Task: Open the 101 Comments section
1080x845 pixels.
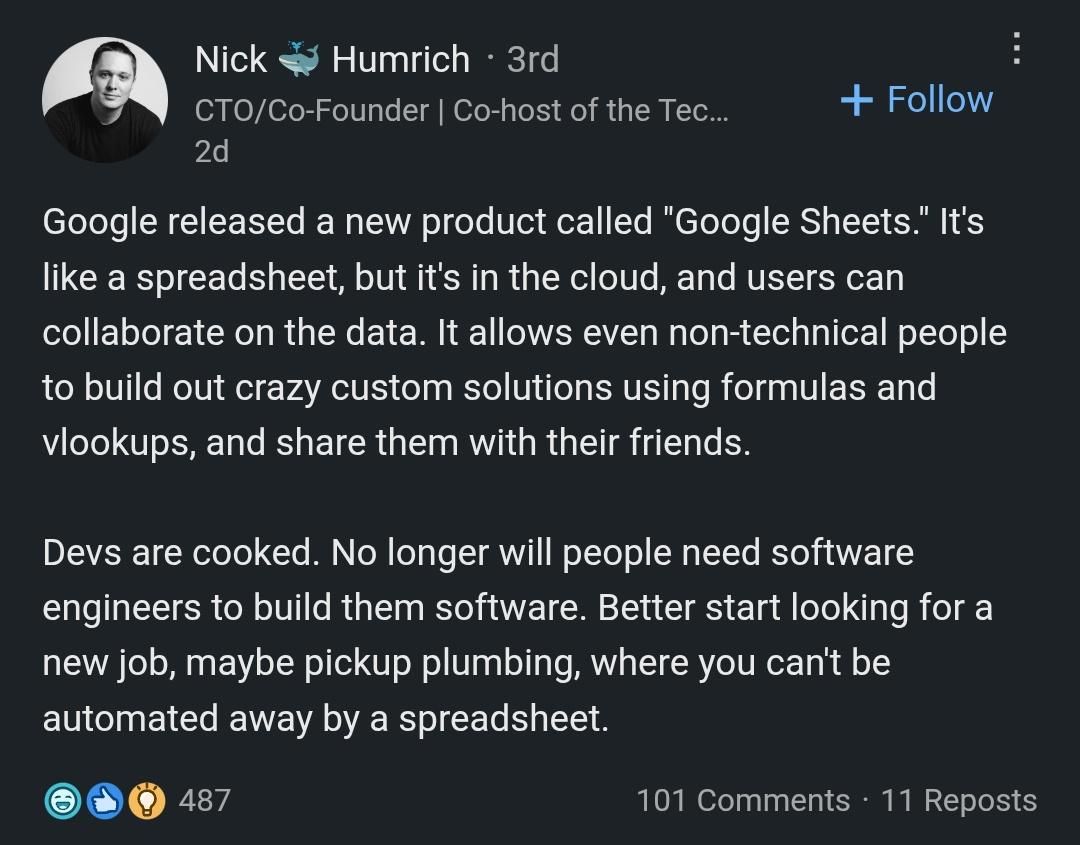Action: [x=742, y=800]
